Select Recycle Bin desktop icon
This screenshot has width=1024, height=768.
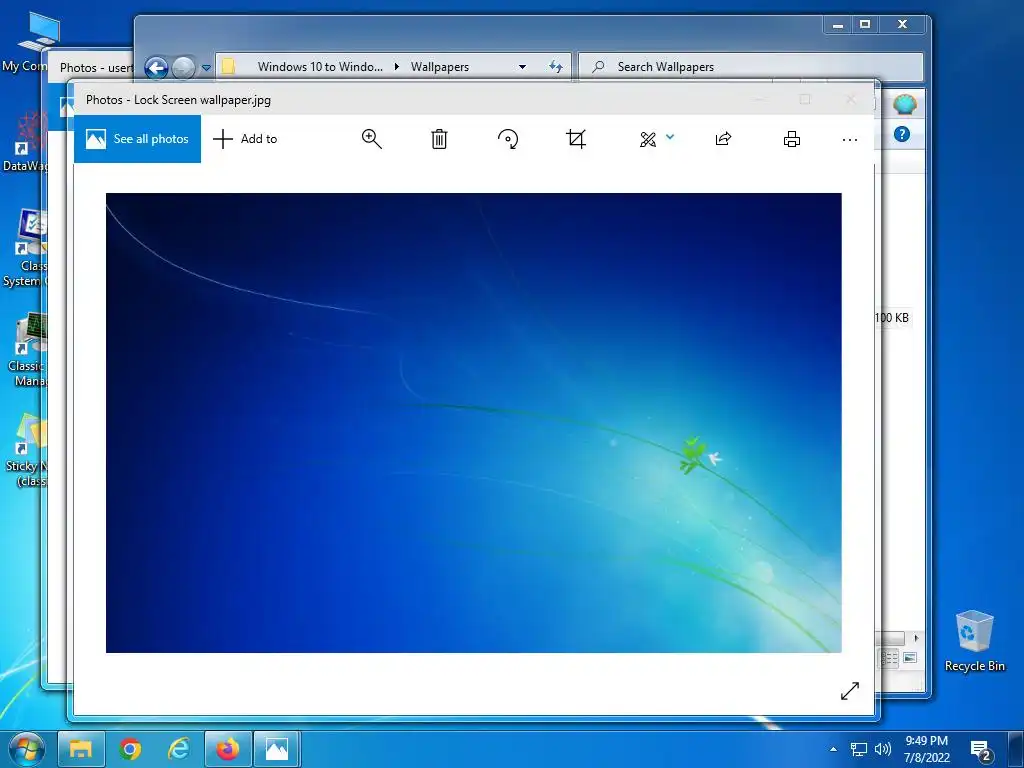974,641
